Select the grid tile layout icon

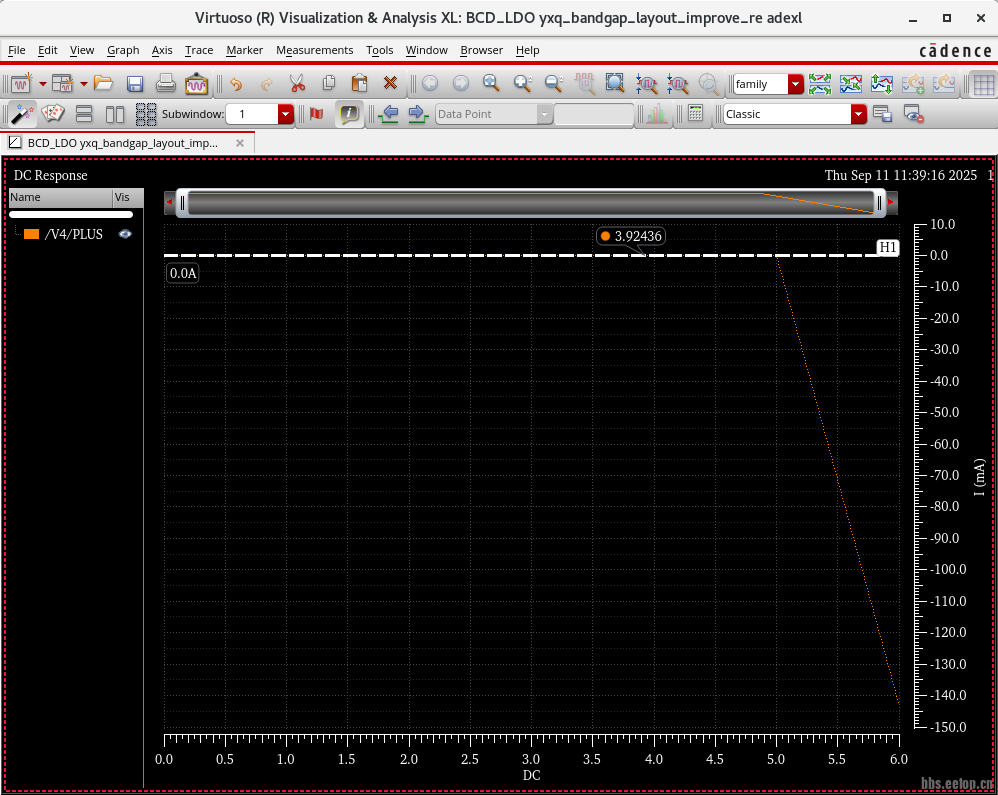tap(146, 114)
